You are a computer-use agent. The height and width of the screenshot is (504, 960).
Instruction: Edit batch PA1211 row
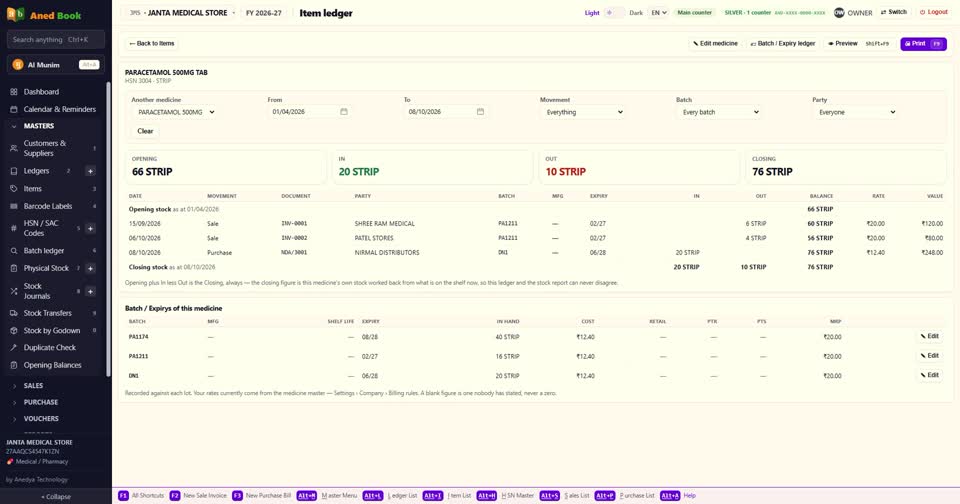tap(929, 356)
